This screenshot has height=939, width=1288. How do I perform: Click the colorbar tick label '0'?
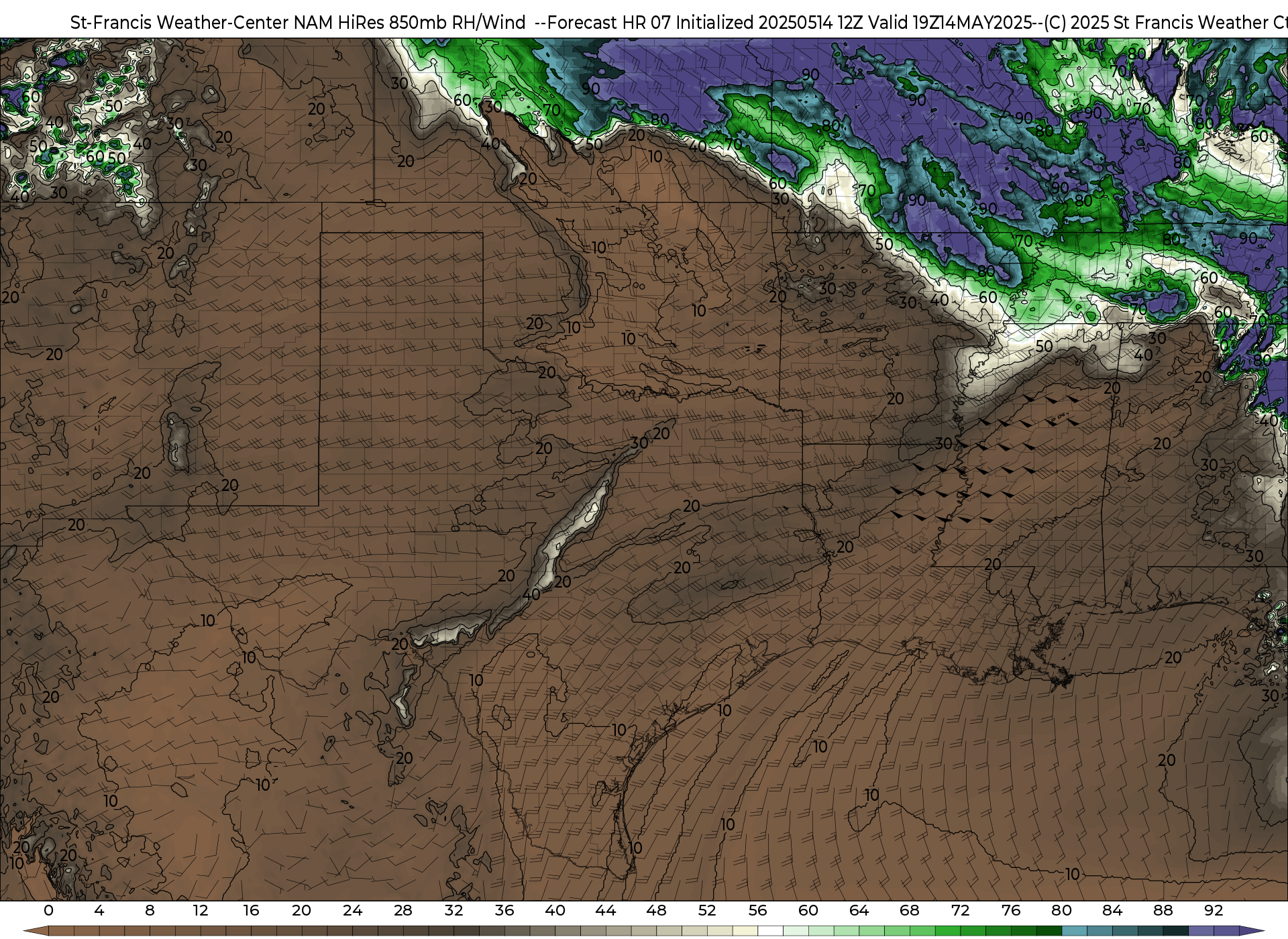48,910
